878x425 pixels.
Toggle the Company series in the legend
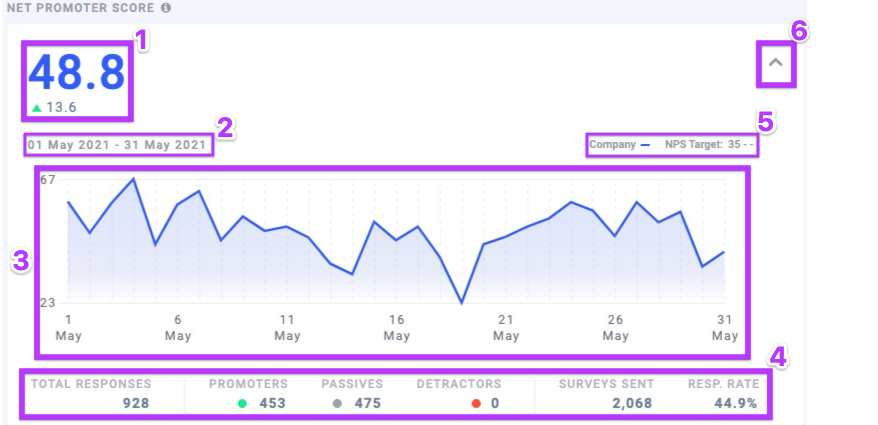click(612, 145)
